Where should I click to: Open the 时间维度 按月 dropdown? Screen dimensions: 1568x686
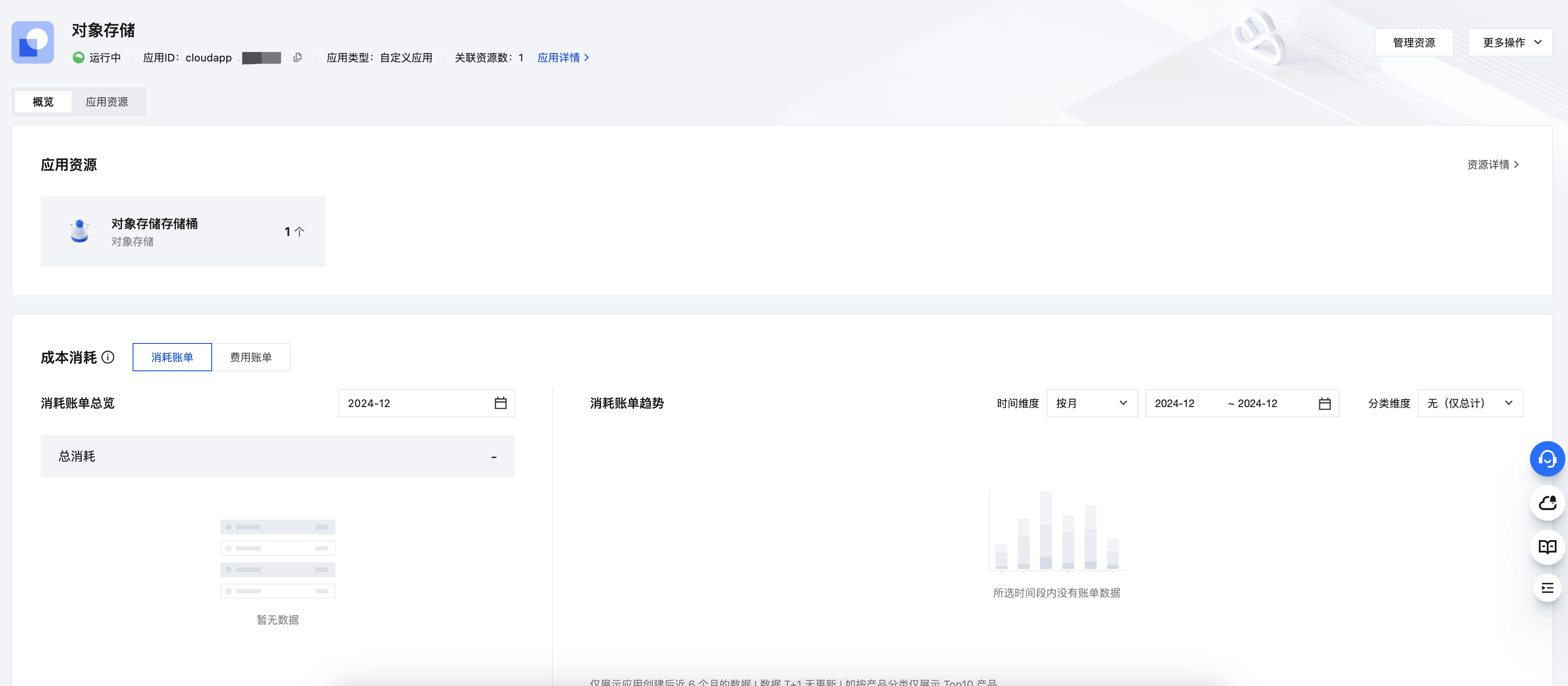1092,404
